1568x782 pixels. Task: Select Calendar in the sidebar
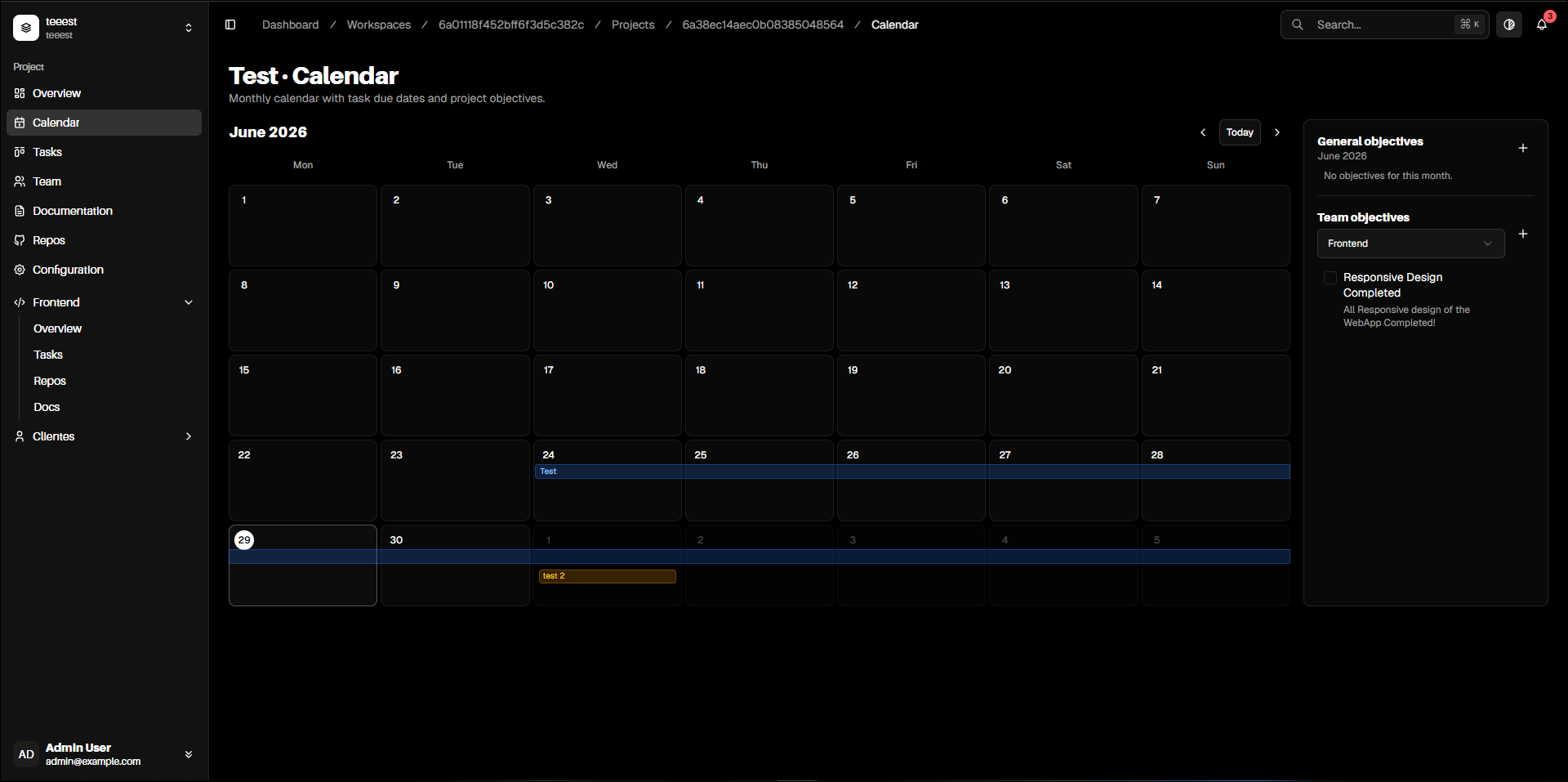[104, 123]
